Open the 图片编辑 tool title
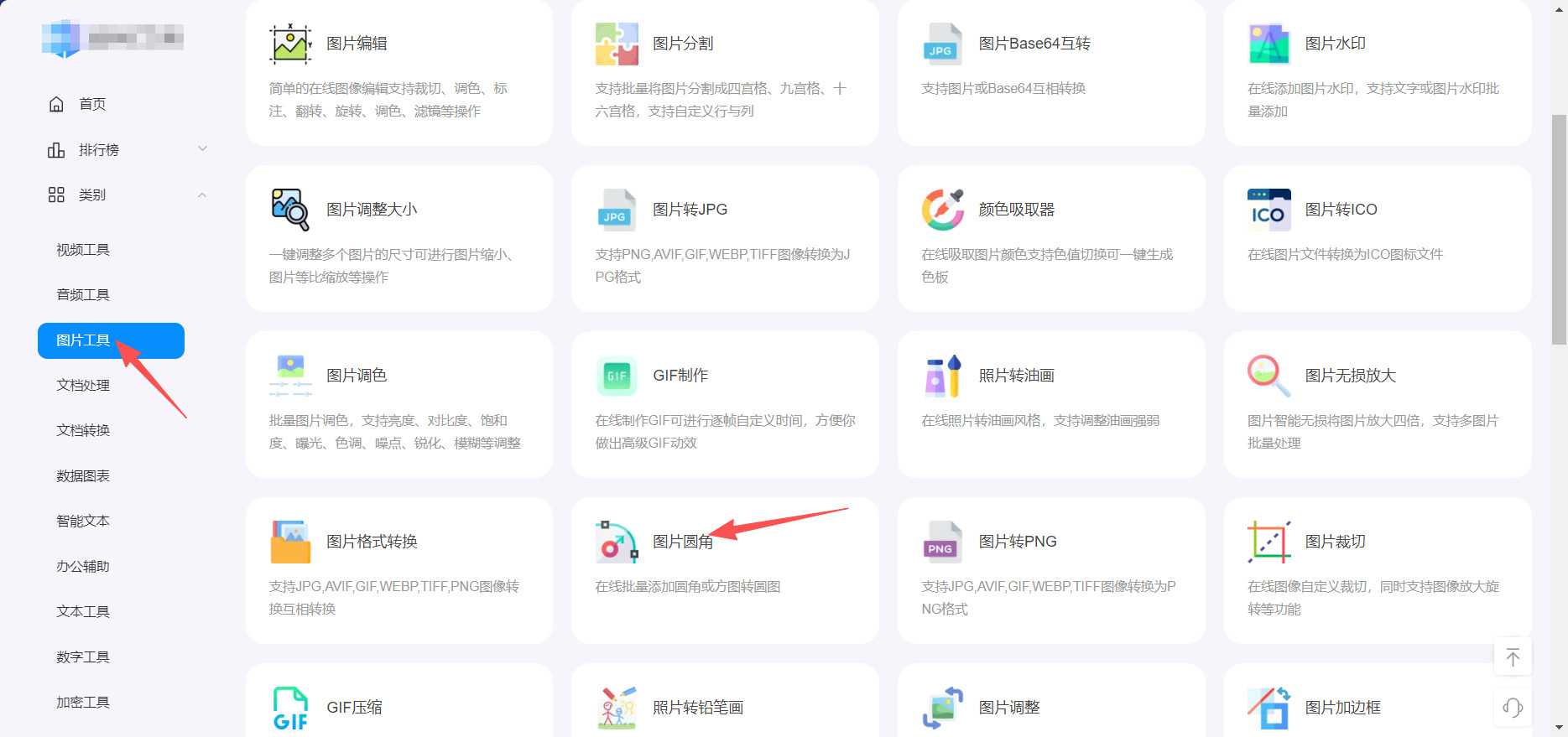The width and height of the screenshot is (1568, 737). 357,44
